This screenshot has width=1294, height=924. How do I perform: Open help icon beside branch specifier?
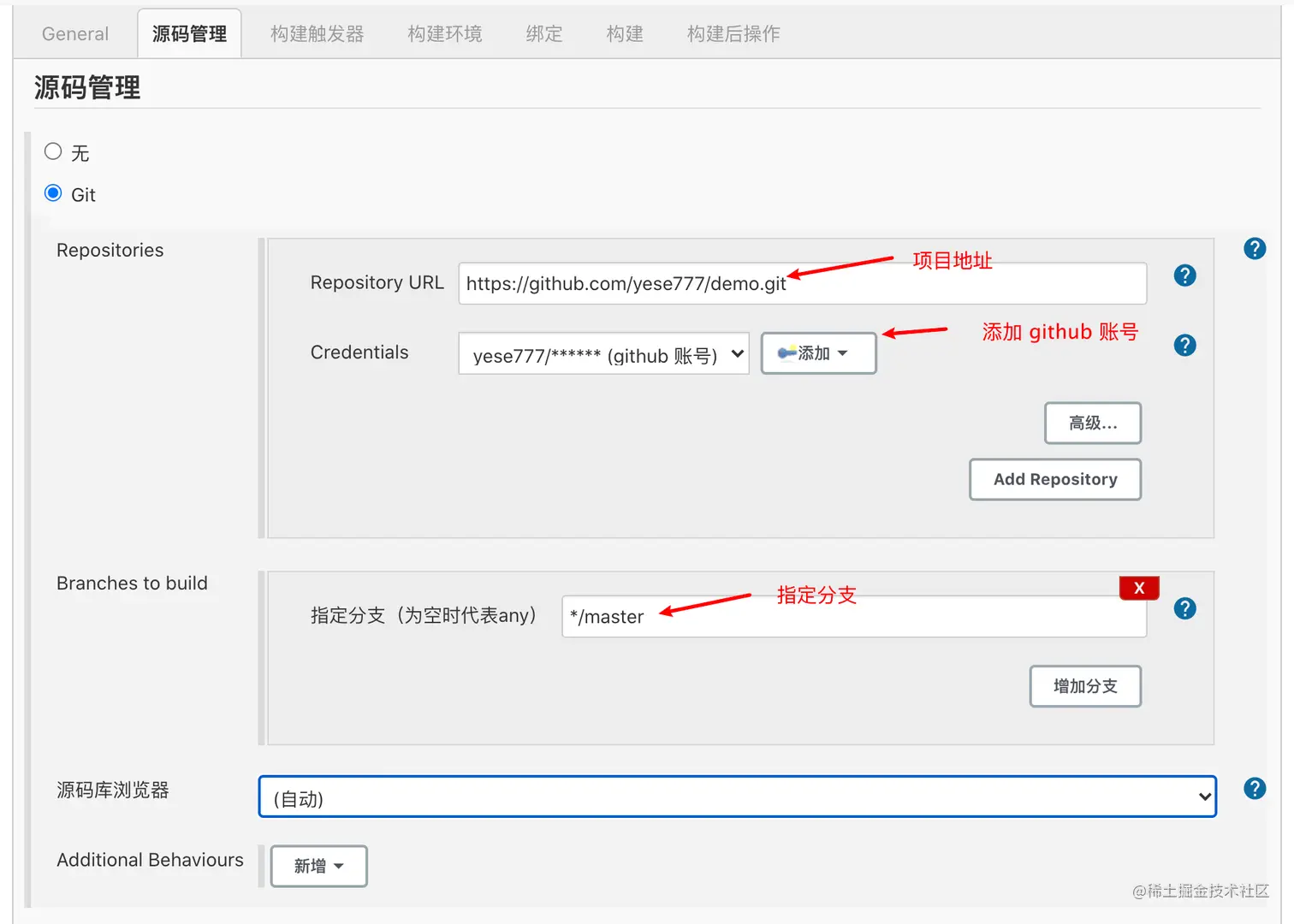coord(1184,608)
